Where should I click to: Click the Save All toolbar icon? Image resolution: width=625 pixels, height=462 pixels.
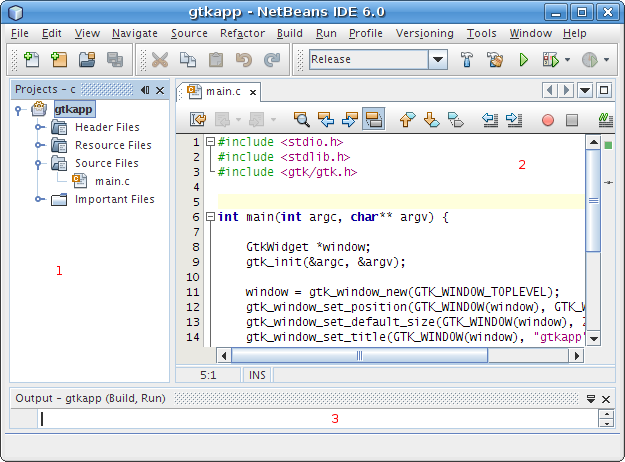115,60
